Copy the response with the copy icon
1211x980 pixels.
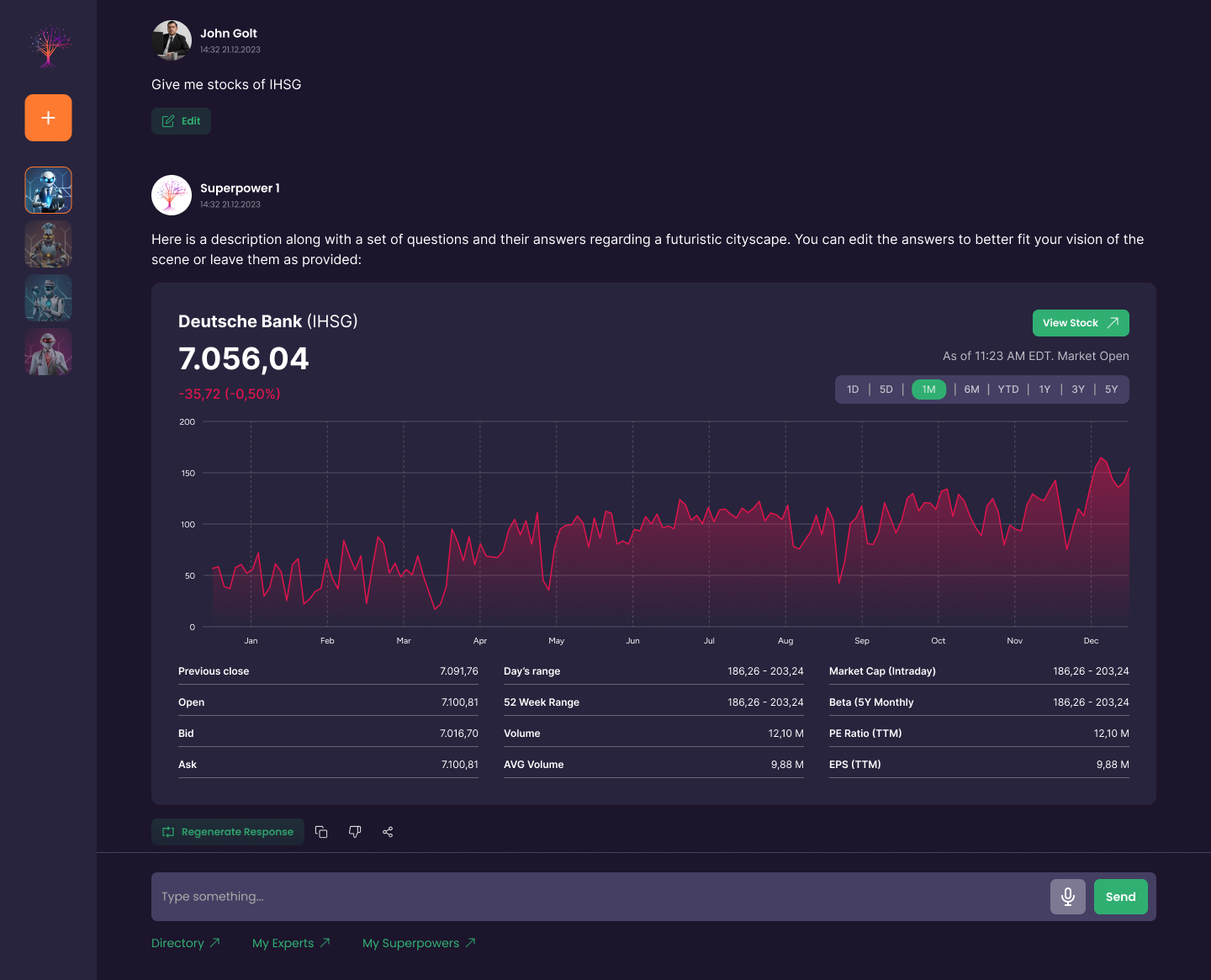[321, 832]
